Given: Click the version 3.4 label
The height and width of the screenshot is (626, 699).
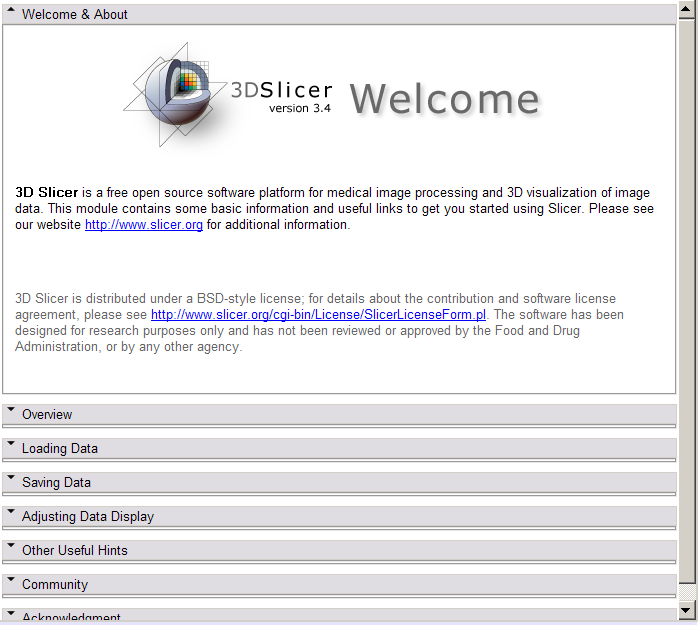Looking at the screenshot, I should click(x=299, y=108).
